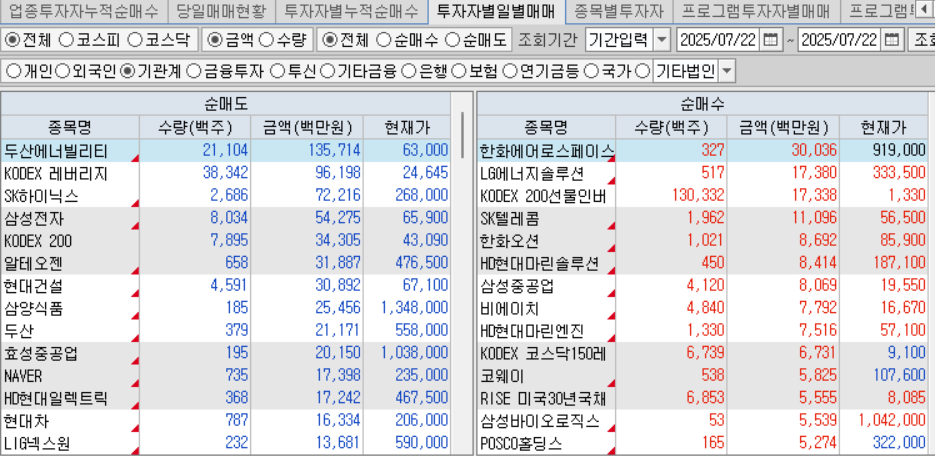Select the HD현대일렉트릭 stock name
Image resolution: width=935 pixels, height=456 pixels.
[56, 399]
